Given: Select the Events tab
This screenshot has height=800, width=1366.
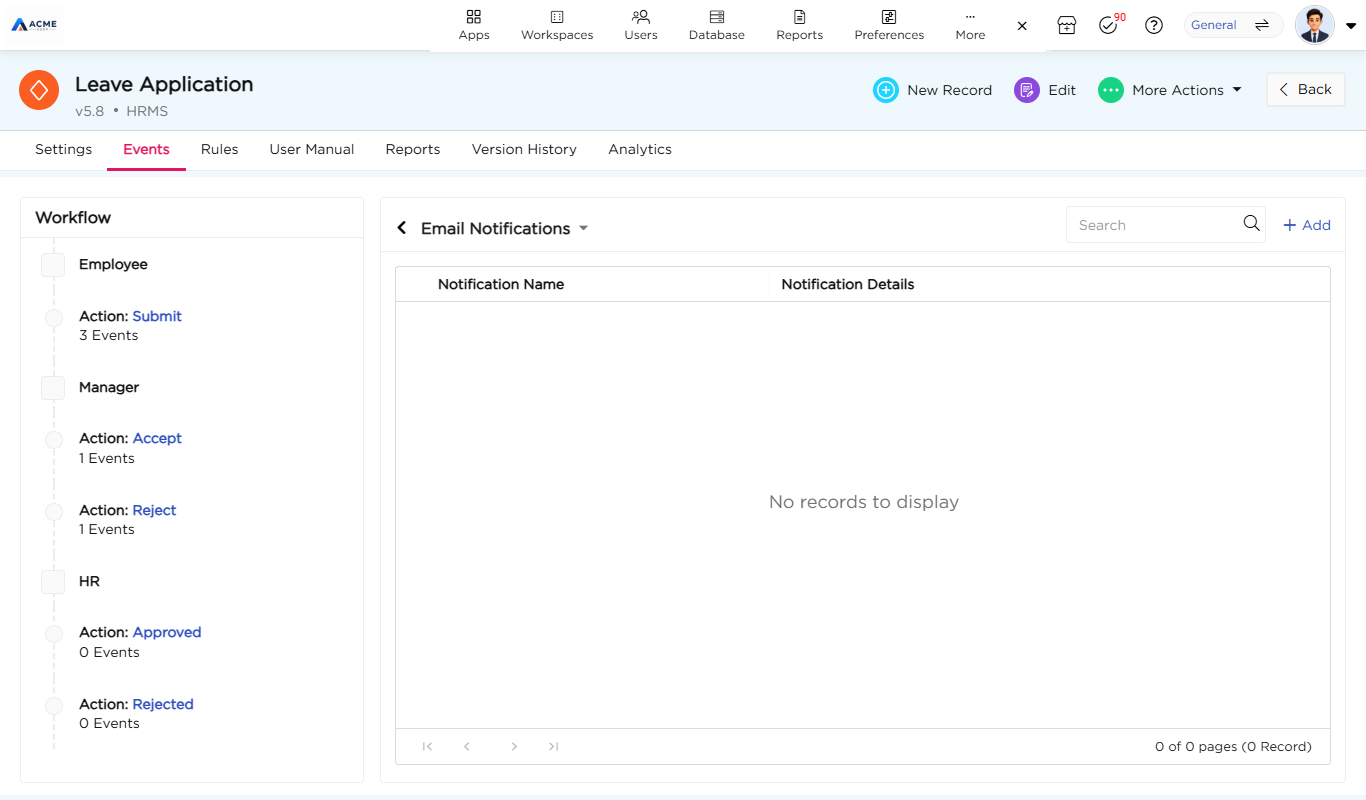Looking at the screenshot, I should pyautogui.click(x=146, y=149).
